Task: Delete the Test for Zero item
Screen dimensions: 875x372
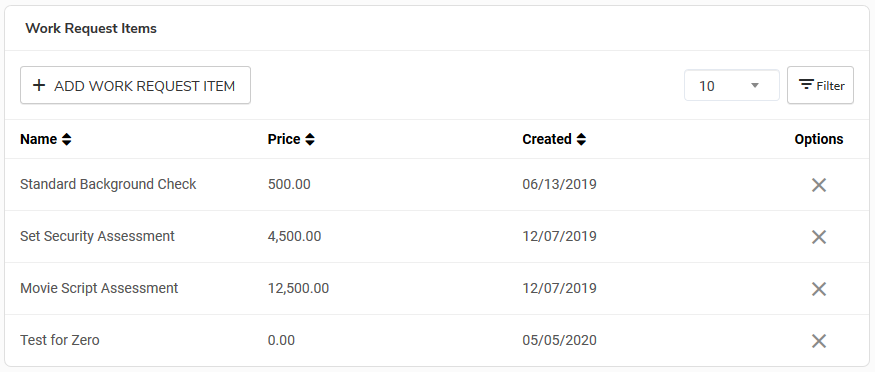Action: [819, 341]
